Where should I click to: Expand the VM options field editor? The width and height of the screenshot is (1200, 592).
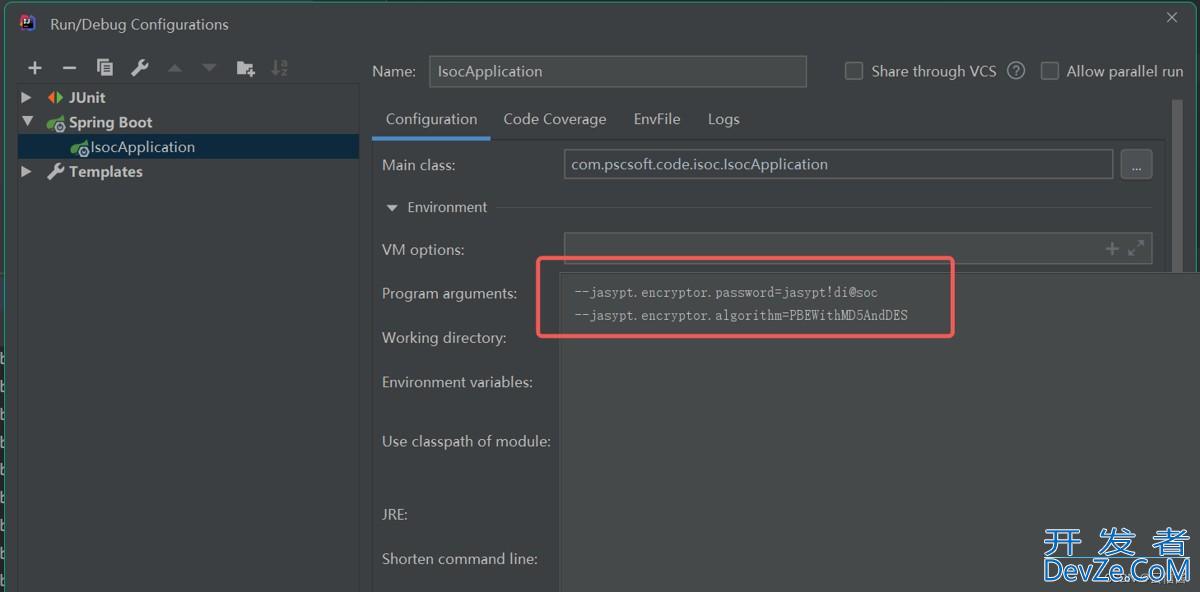1136,249
